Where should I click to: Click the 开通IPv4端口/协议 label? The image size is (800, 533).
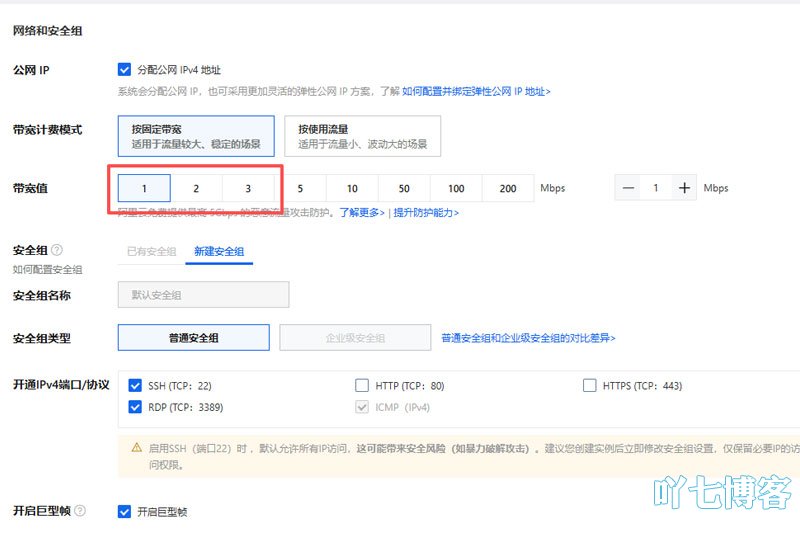[x=61, y=385]
